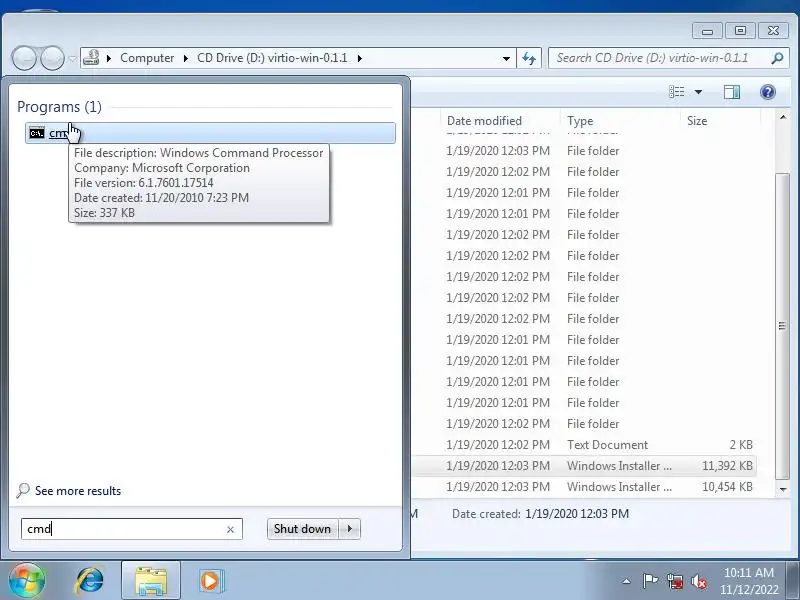Change the view layout icon

pyautogui.click(x=677, y=92)
